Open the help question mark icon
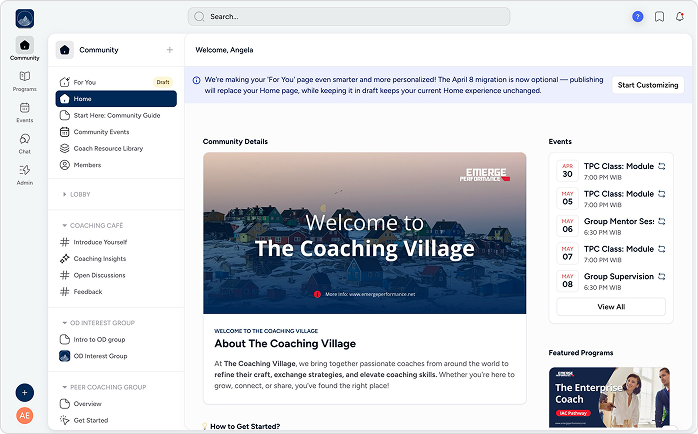Image resolution: width=698 pixels, height=434 pixels. click(637, 16)
